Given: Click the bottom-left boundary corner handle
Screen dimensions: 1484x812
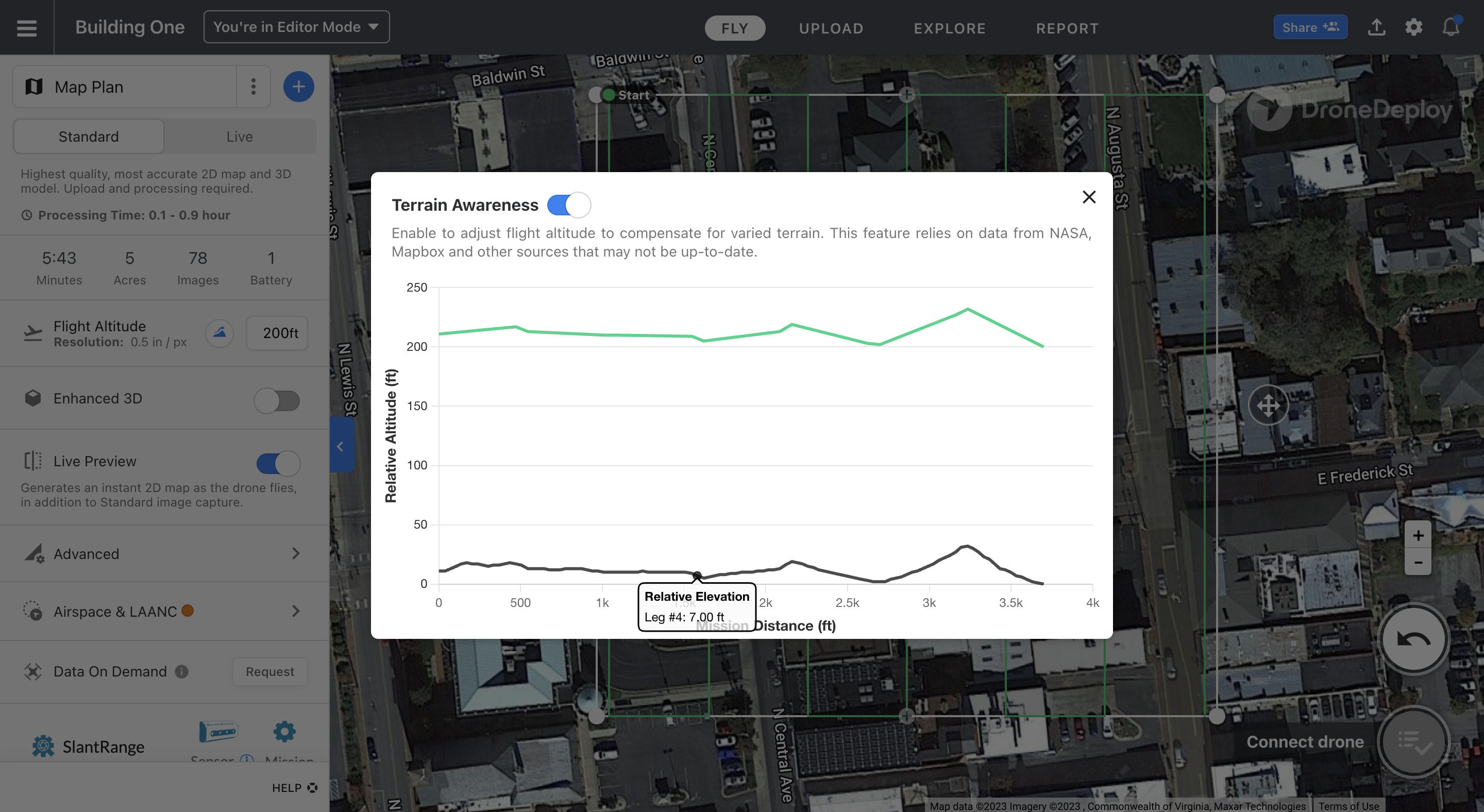Looking at the screenshot, I should [596, 716].
